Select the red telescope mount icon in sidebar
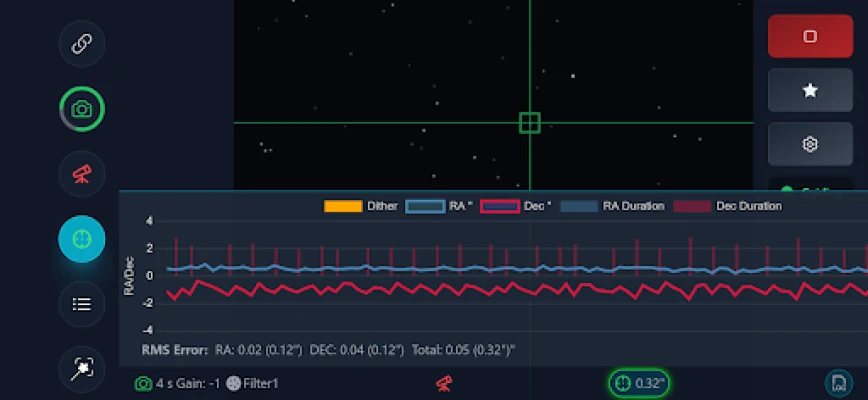This screenshot has width=868, height=400. click(81, 174)
